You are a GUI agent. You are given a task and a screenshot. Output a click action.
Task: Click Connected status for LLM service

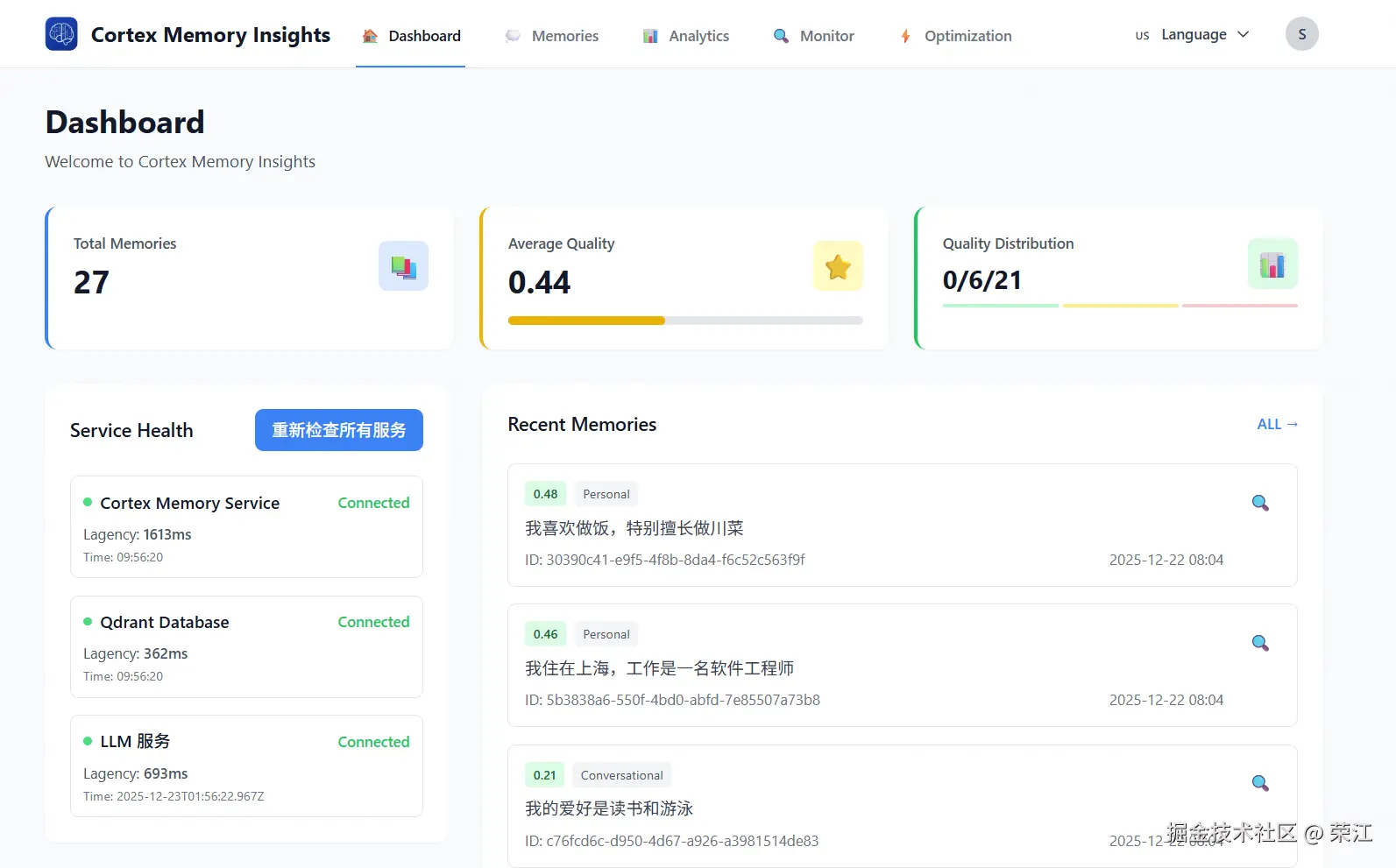373,742
